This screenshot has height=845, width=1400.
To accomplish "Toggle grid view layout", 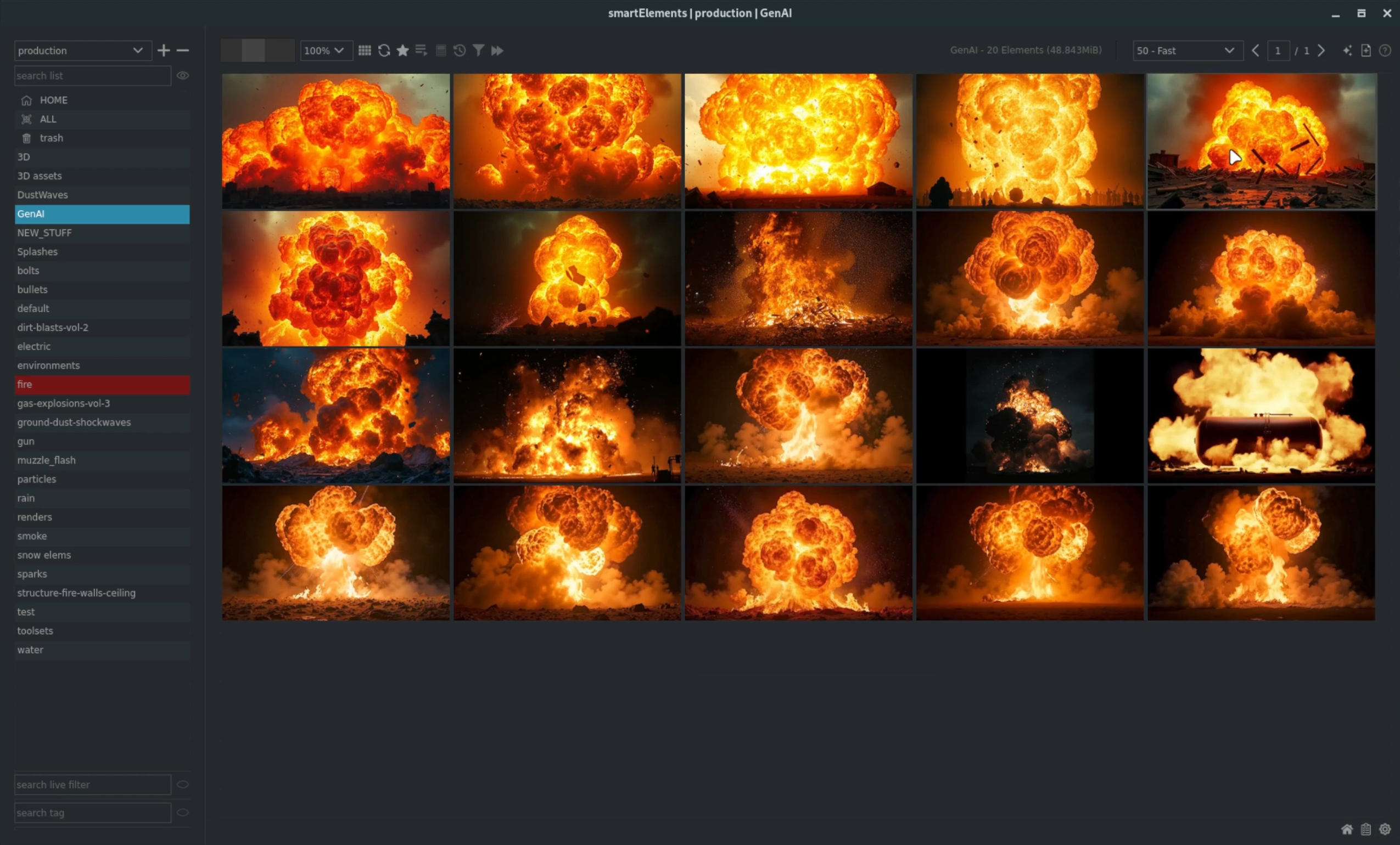I will 365,50.
